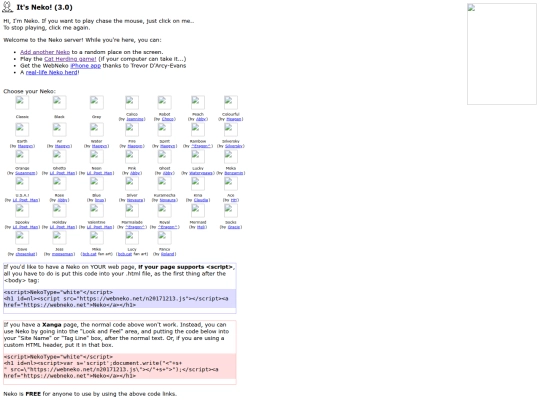
Task: Open the 'Cat Herding game!' link
Action: point(70,59)
